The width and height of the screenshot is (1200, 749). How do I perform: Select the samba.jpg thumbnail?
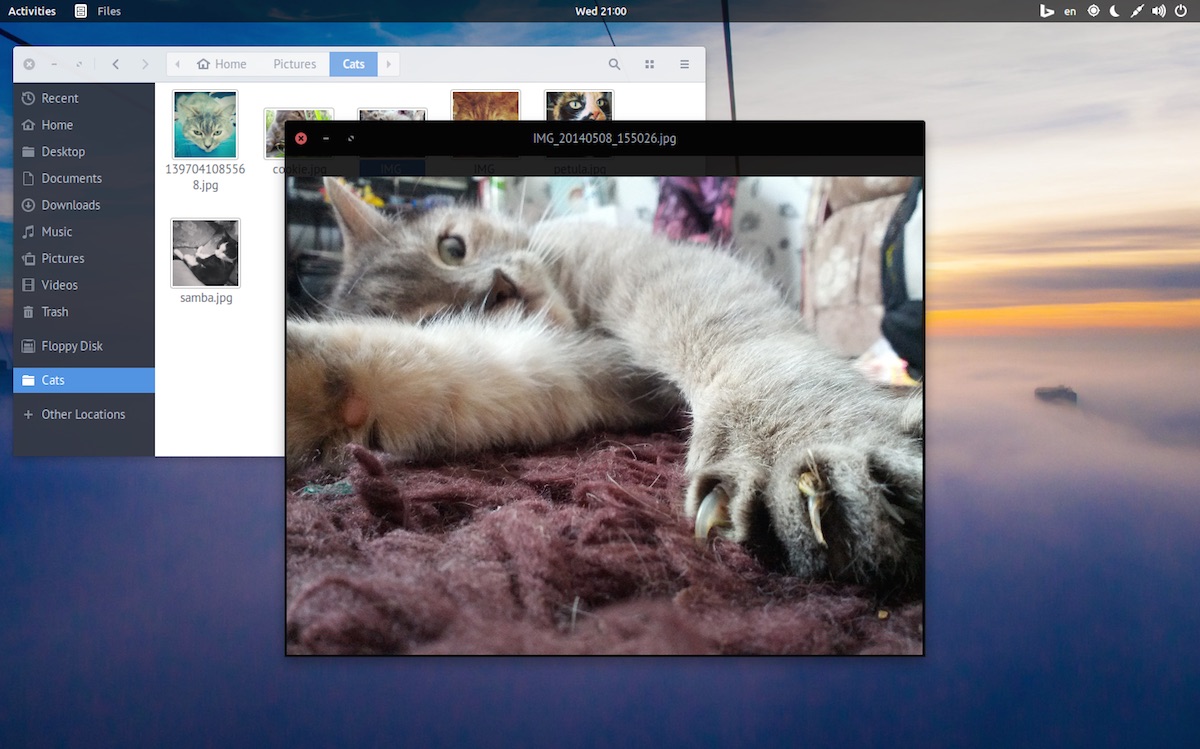205,253
